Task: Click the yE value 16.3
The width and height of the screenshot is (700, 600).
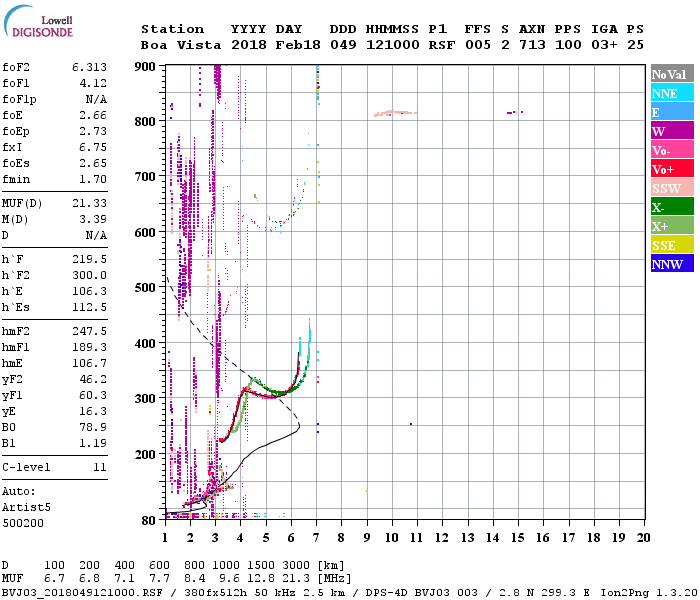Action: pyautogui.click(x=93, y=412)
